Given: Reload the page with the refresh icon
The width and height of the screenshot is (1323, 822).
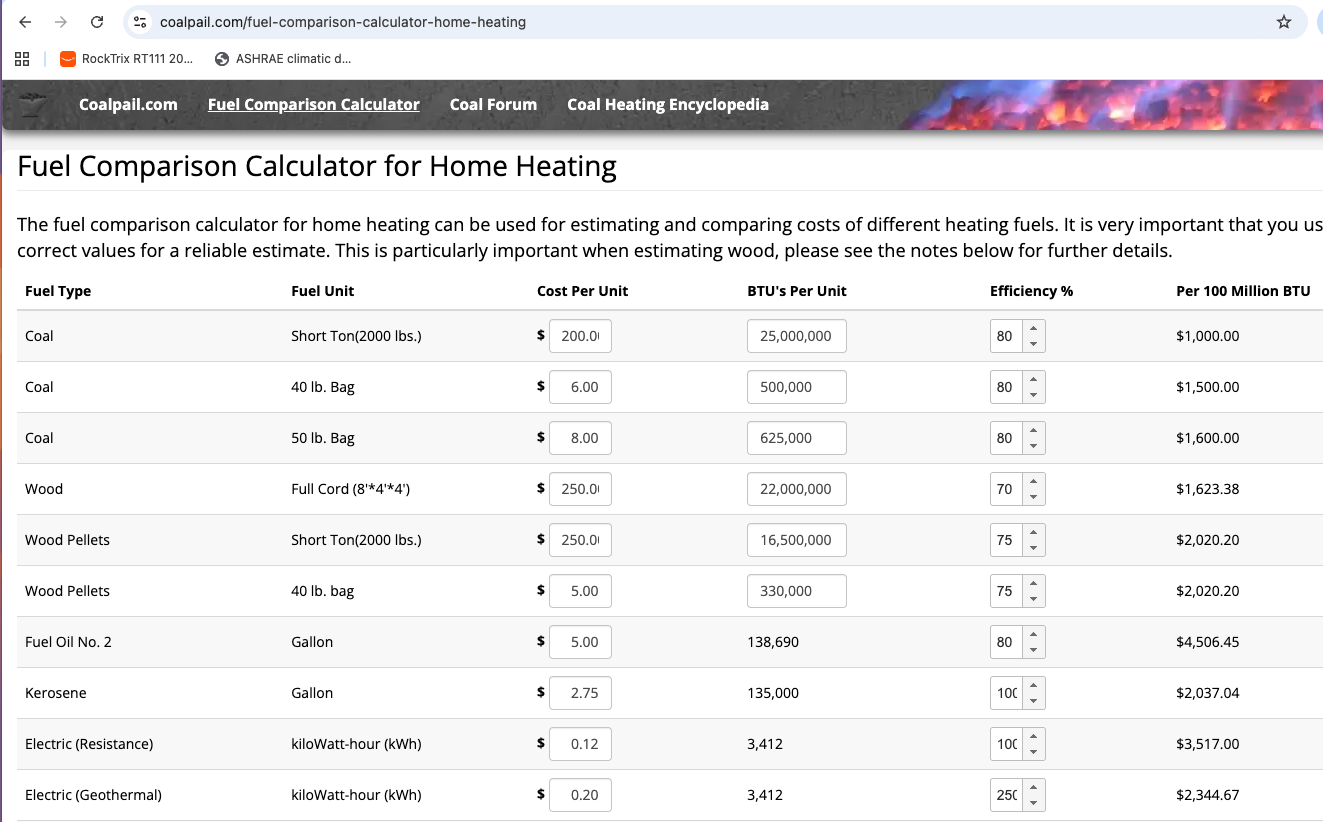Looking at the screenshot, I should pos(97,22).
